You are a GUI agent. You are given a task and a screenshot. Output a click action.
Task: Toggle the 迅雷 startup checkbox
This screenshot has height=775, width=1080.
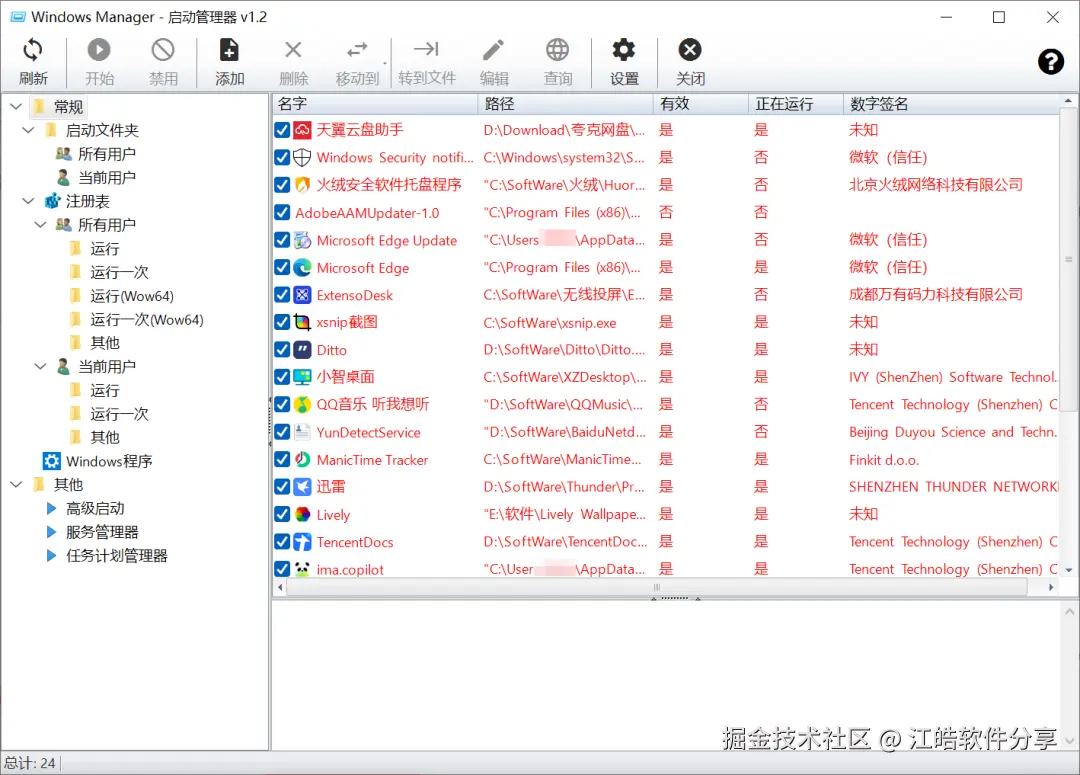(x=282, y=487)
